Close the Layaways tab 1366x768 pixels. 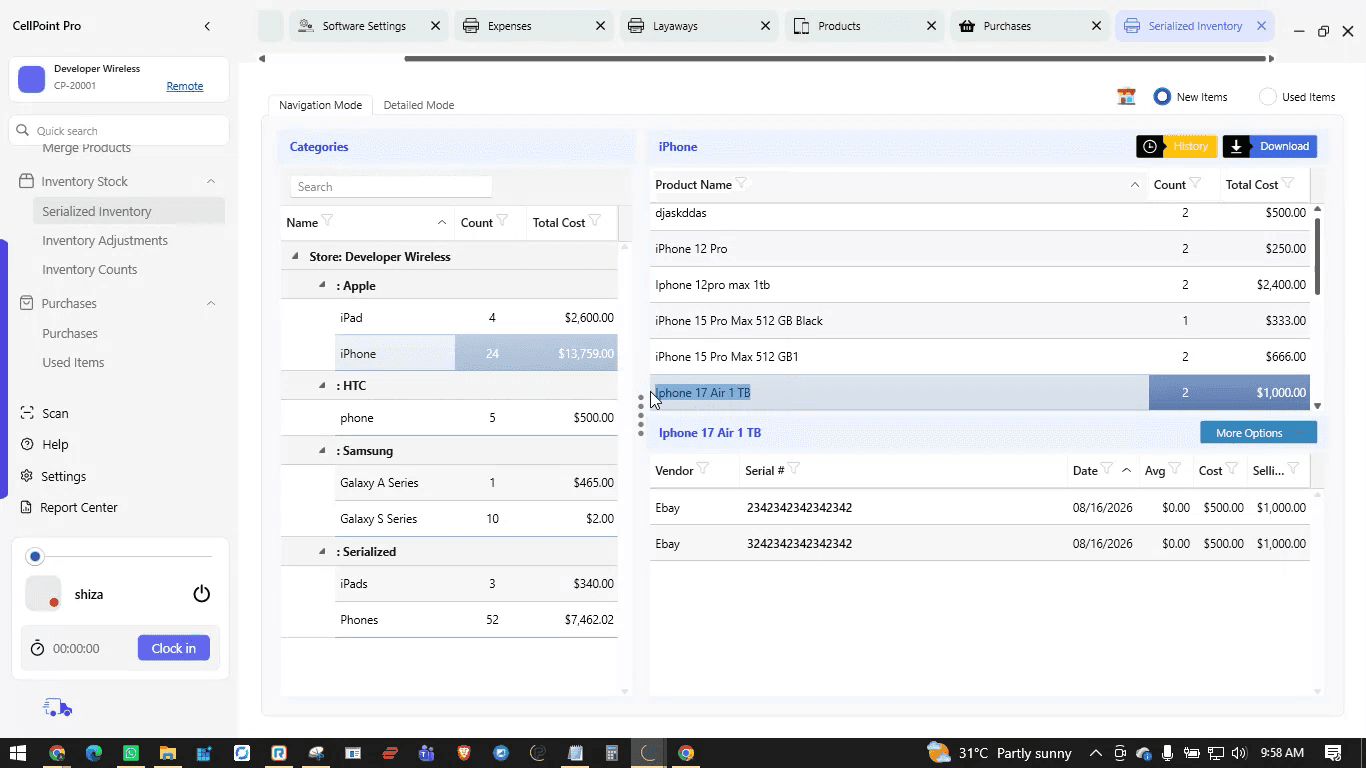765,26
